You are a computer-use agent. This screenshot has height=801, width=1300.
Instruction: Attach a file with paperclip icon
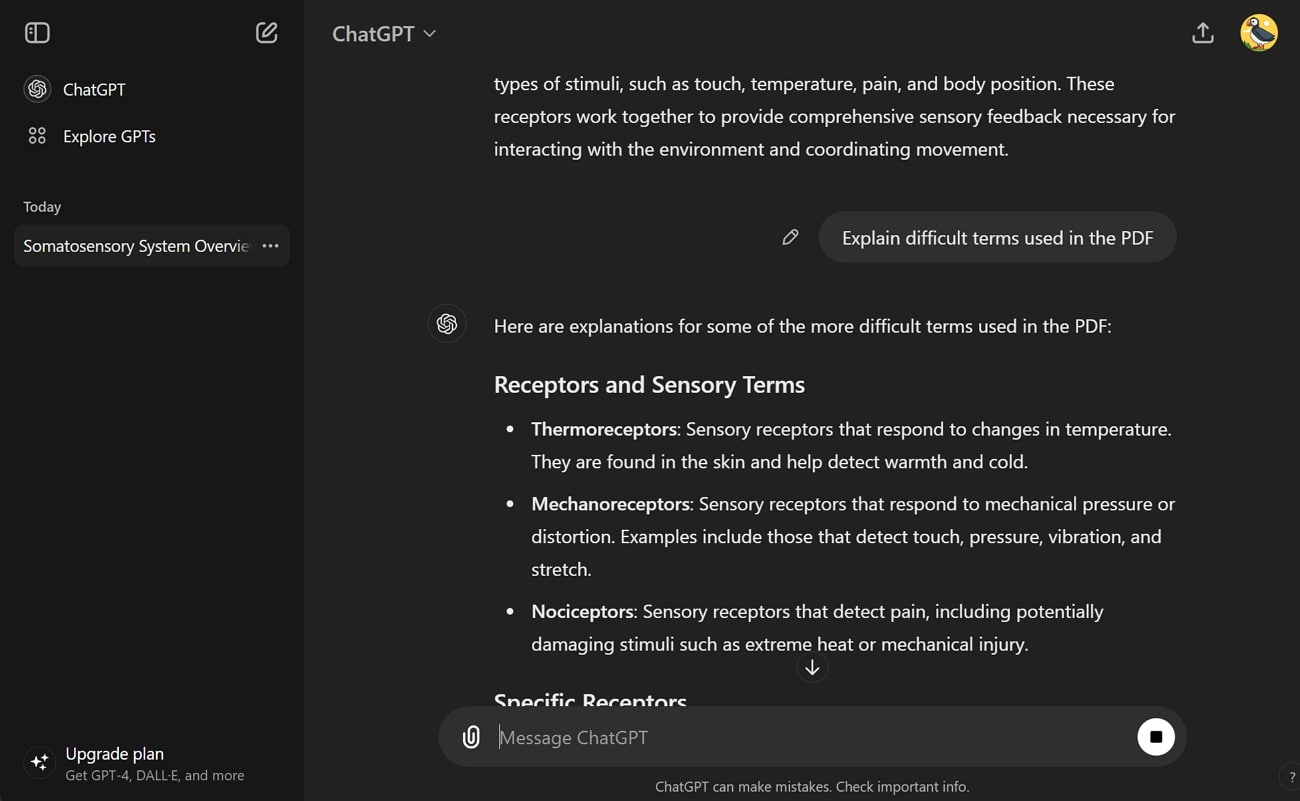coord(471,737)
